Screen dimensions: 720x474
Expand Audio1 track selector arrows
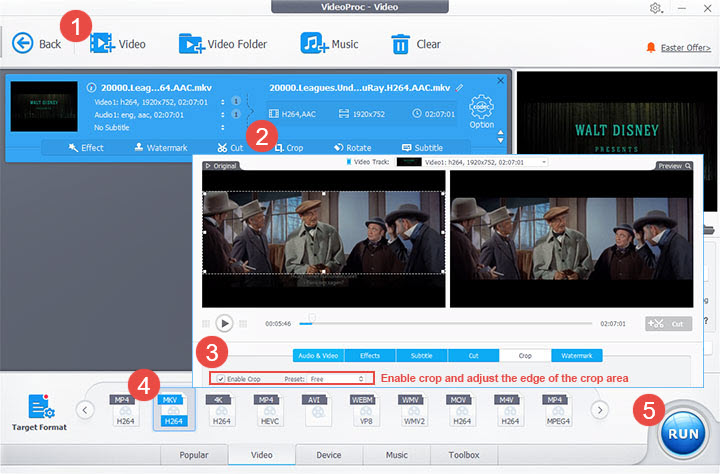tap(223, 115)
